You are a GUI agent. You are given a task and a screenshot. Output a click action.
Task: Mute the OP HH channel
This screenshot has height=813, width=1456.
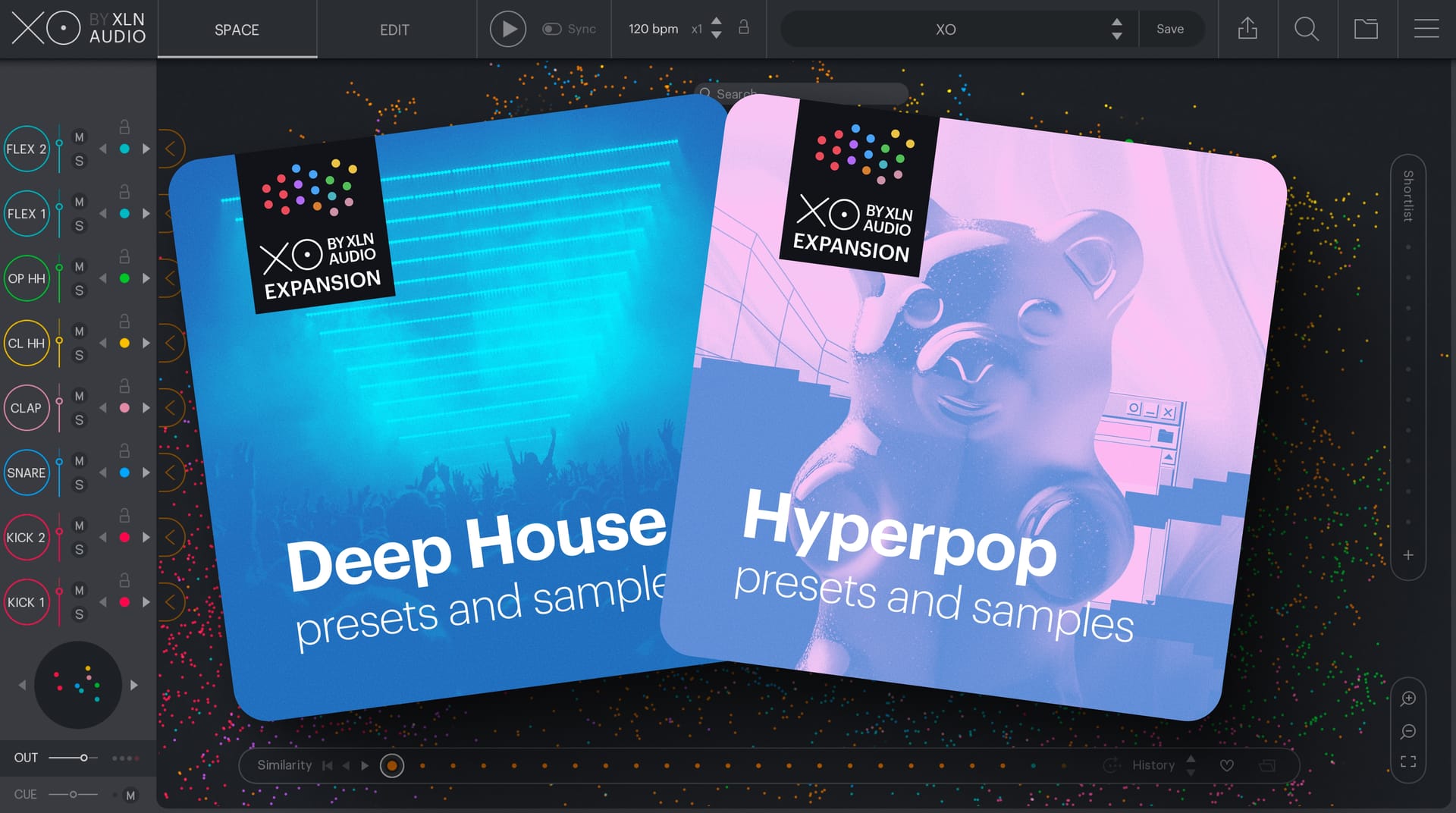[x=79, y=267]
